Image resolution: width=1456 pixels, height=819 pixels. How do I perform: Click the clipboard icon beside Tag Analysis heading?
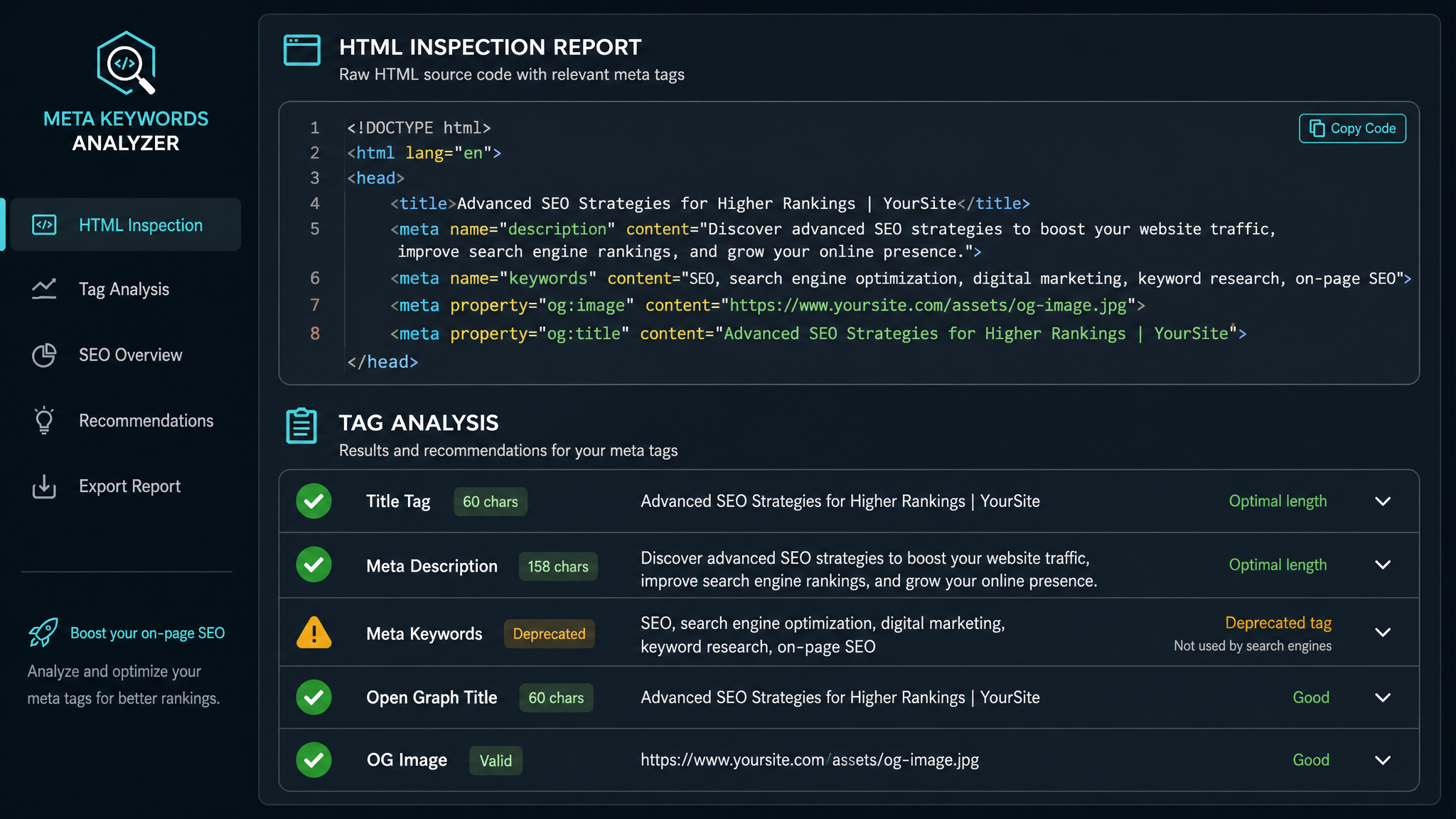(301, 426)
